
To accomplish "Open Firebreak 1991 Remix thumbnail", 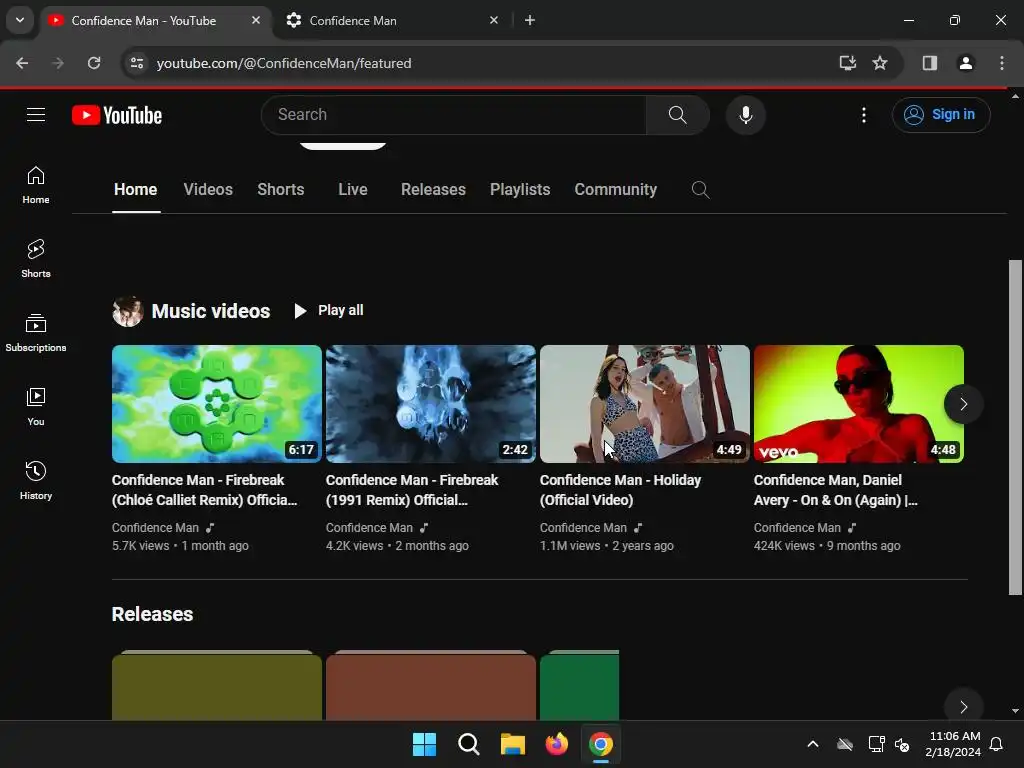I will tap(430, 404).
